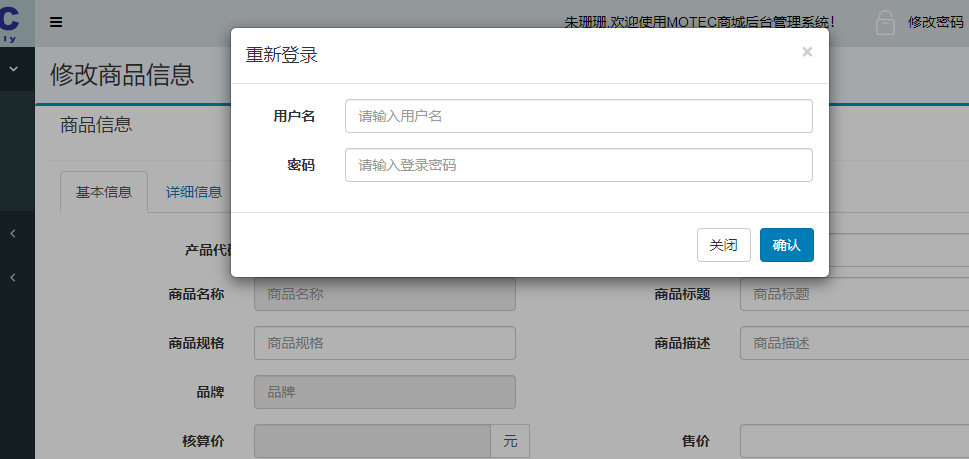Click the 核算价 price input

click(372, 441)
